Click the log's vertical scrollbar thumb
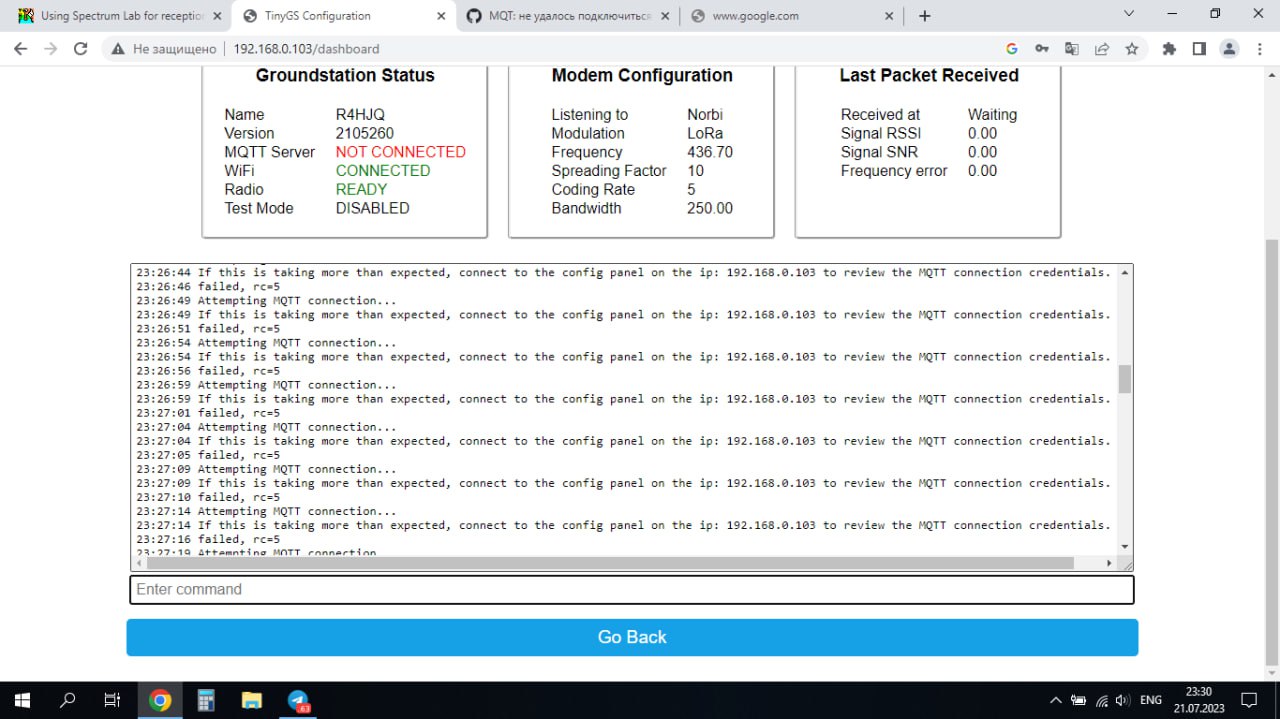This screenshot has height=719, width=1280. pyautogui.click(x=1125, y=379)
